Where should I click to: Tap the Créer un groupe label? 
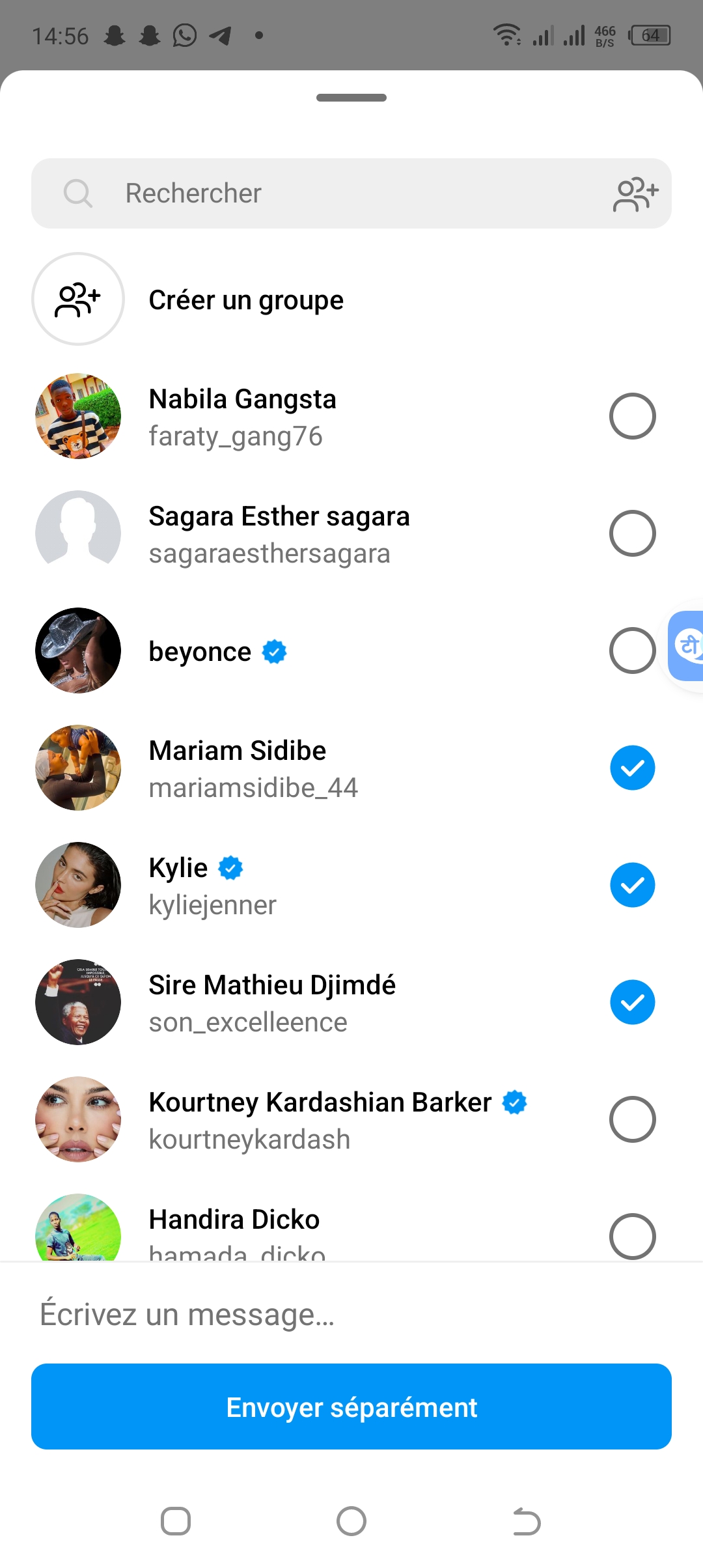click(246, 300)
